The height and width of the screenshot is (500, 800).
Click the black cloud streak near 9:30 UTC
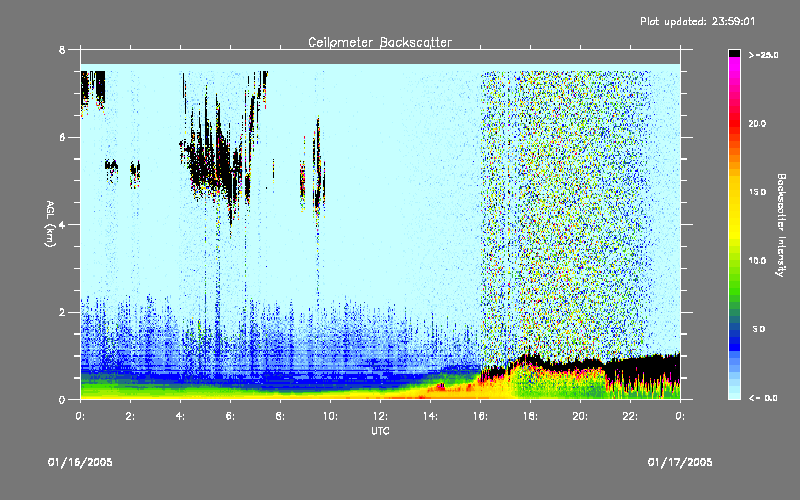(318, 168)
